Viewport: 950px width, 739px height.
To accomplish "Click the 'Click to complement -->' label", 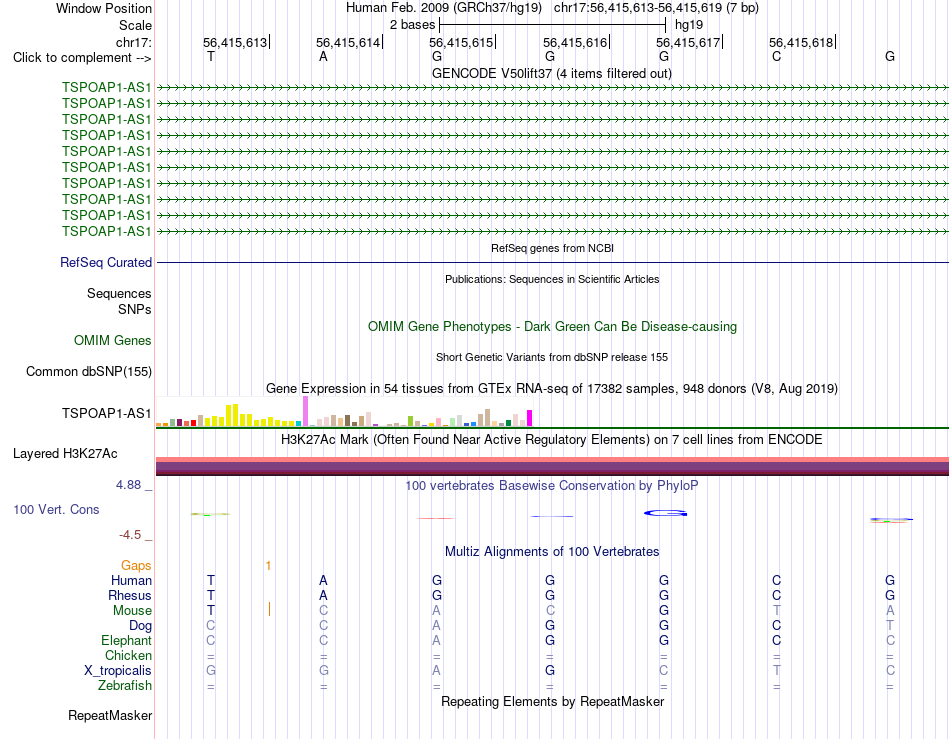I will click(x=82, y=58).
